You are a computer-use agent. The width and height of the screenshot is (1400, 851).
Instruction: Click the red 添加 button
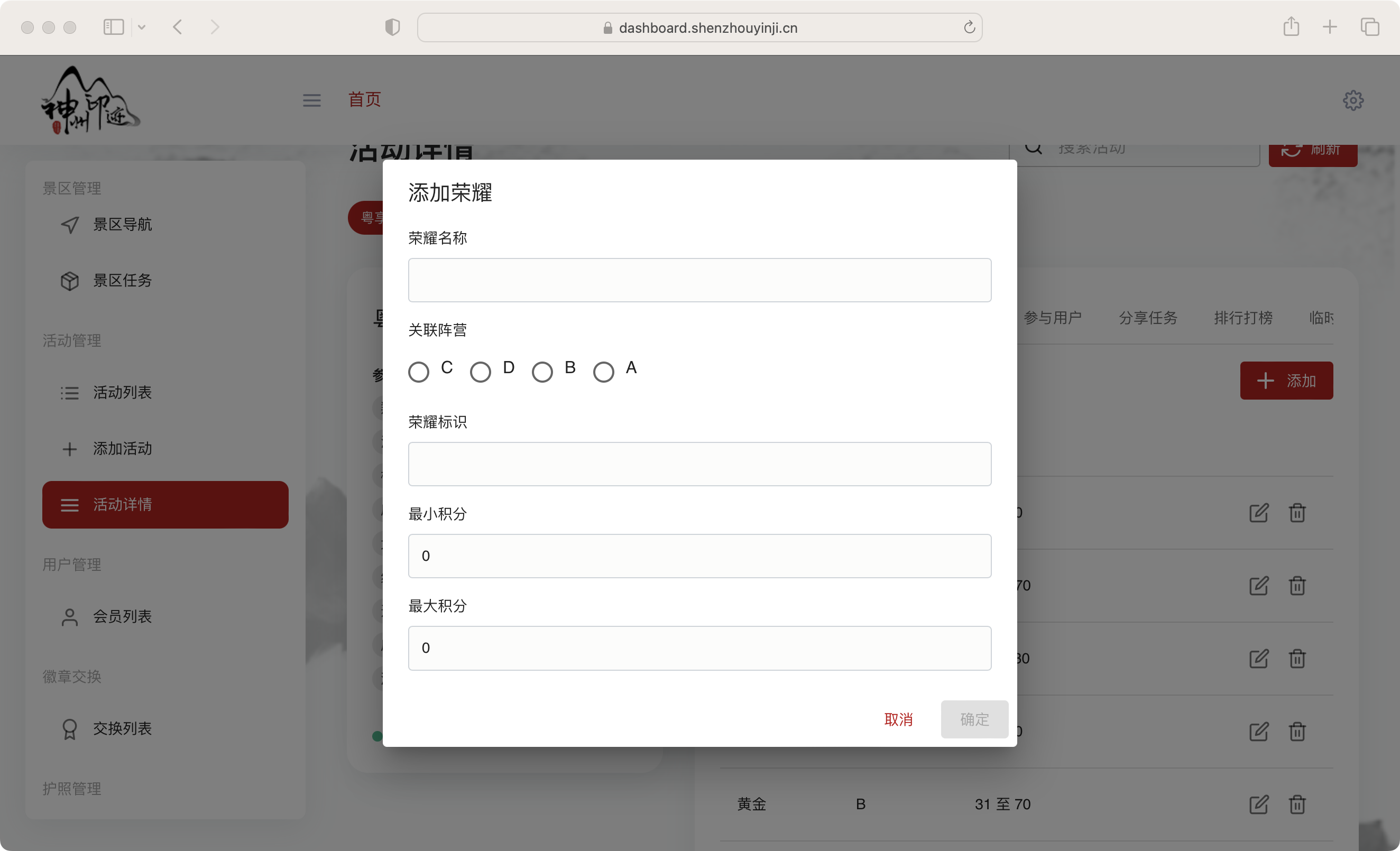(1286, 381)
